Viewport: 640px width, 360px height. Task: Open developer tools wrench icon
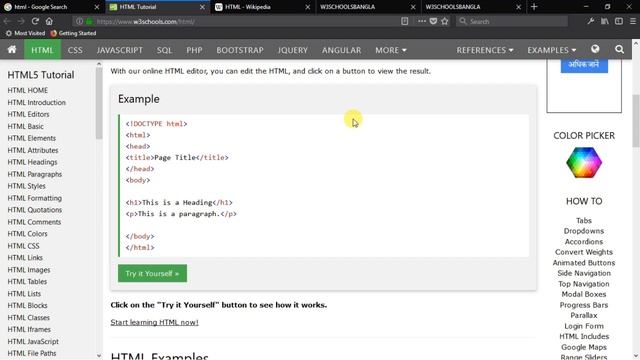click(x=591, y=21)
